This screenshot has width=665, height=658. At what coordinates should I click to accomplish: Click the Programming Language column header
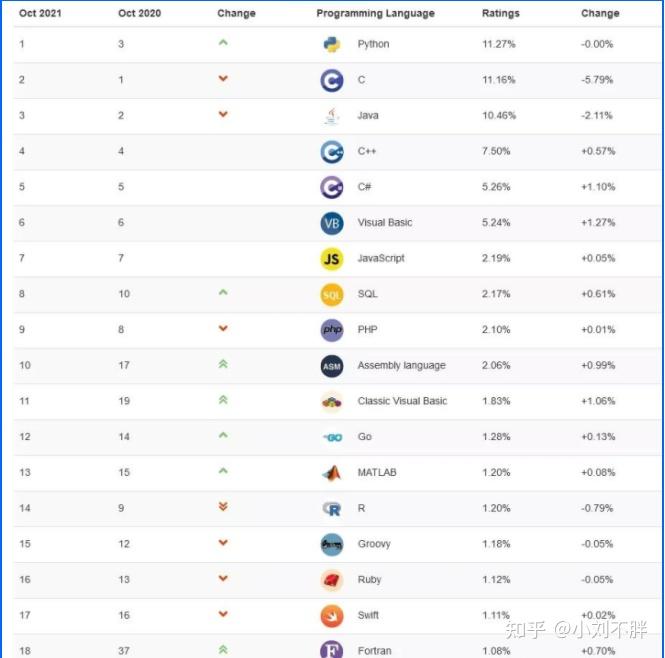375,14
